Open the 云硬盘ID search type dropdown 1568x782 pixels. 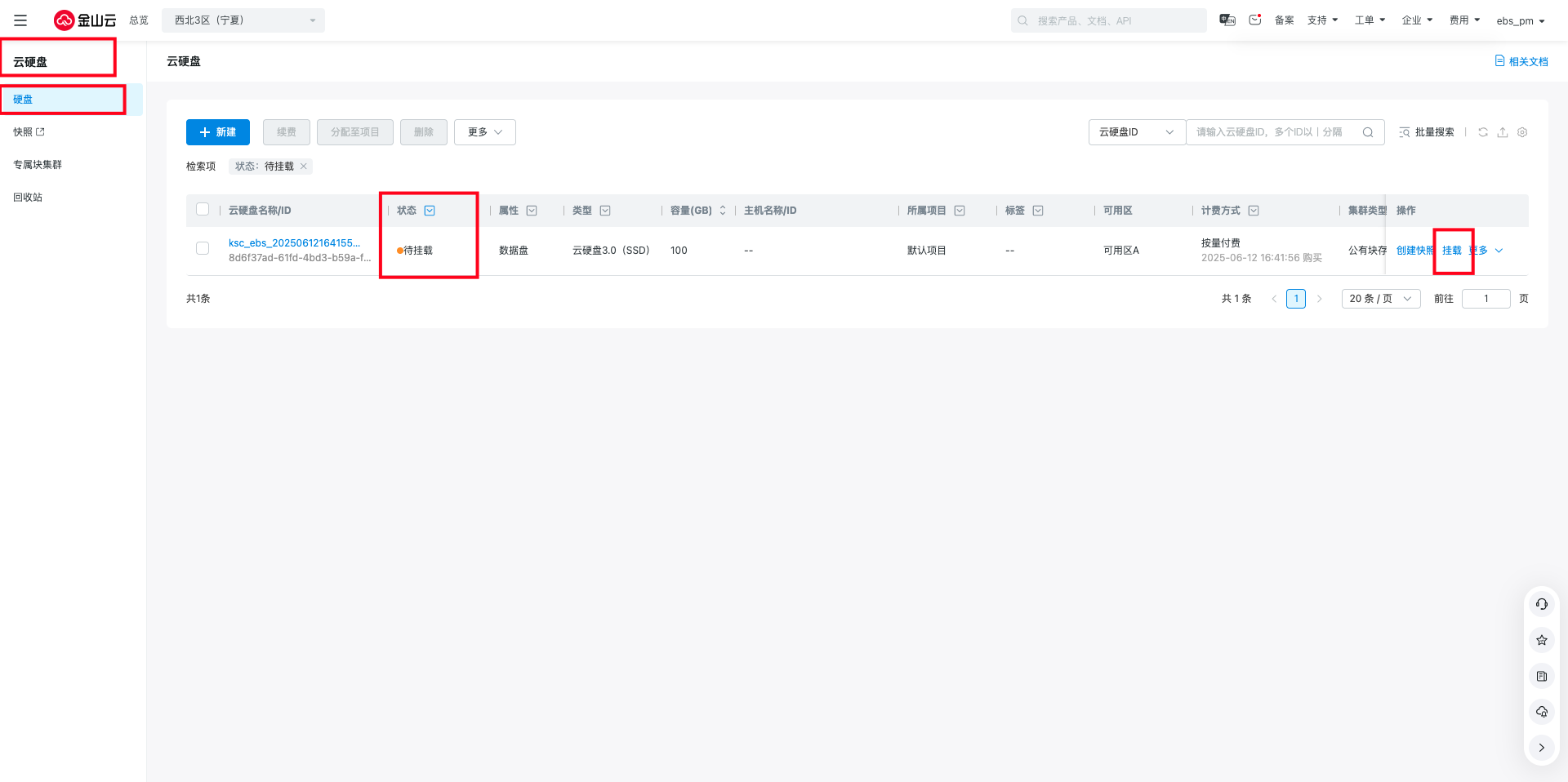[x=1136, y=132]
